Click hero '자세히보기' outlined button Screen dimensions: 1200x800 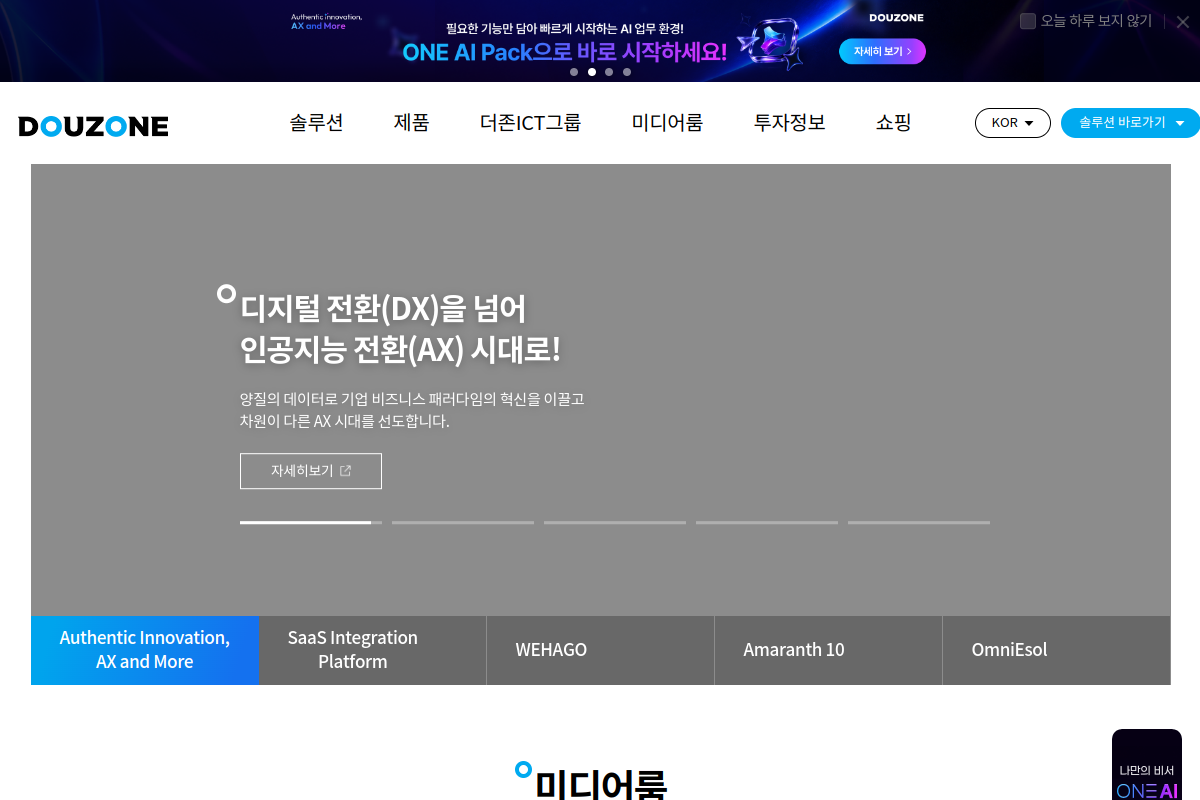tap(311, 471)
